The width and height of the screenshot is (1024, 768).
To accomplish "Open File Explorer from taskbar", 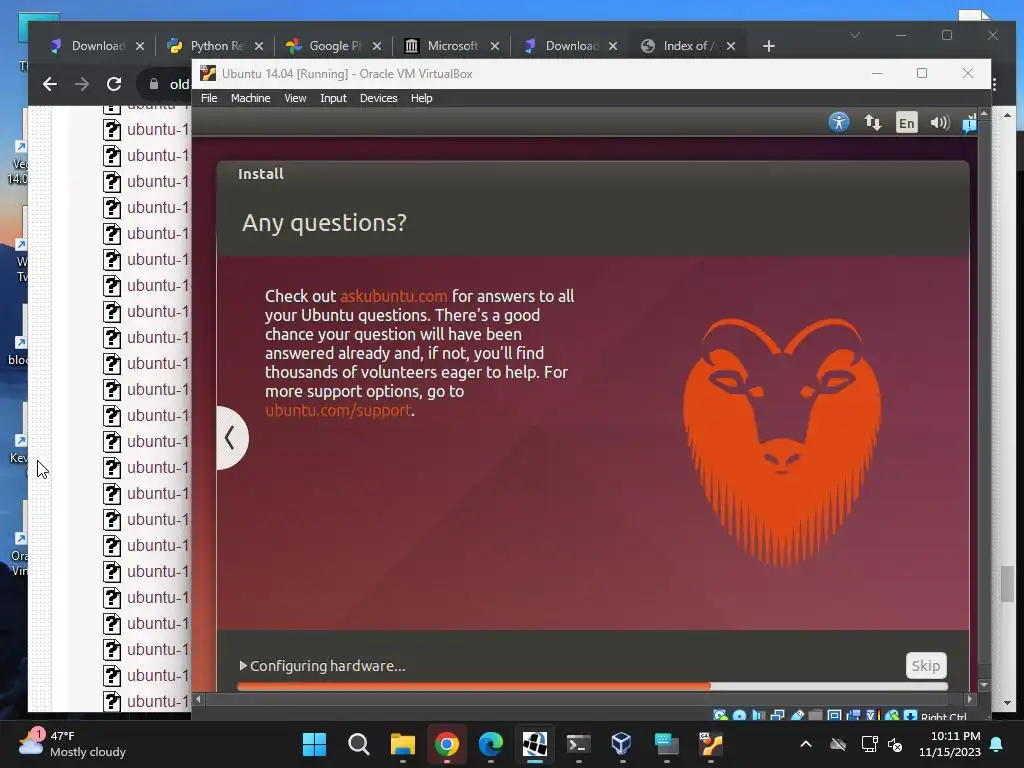I will click(403, 744).
